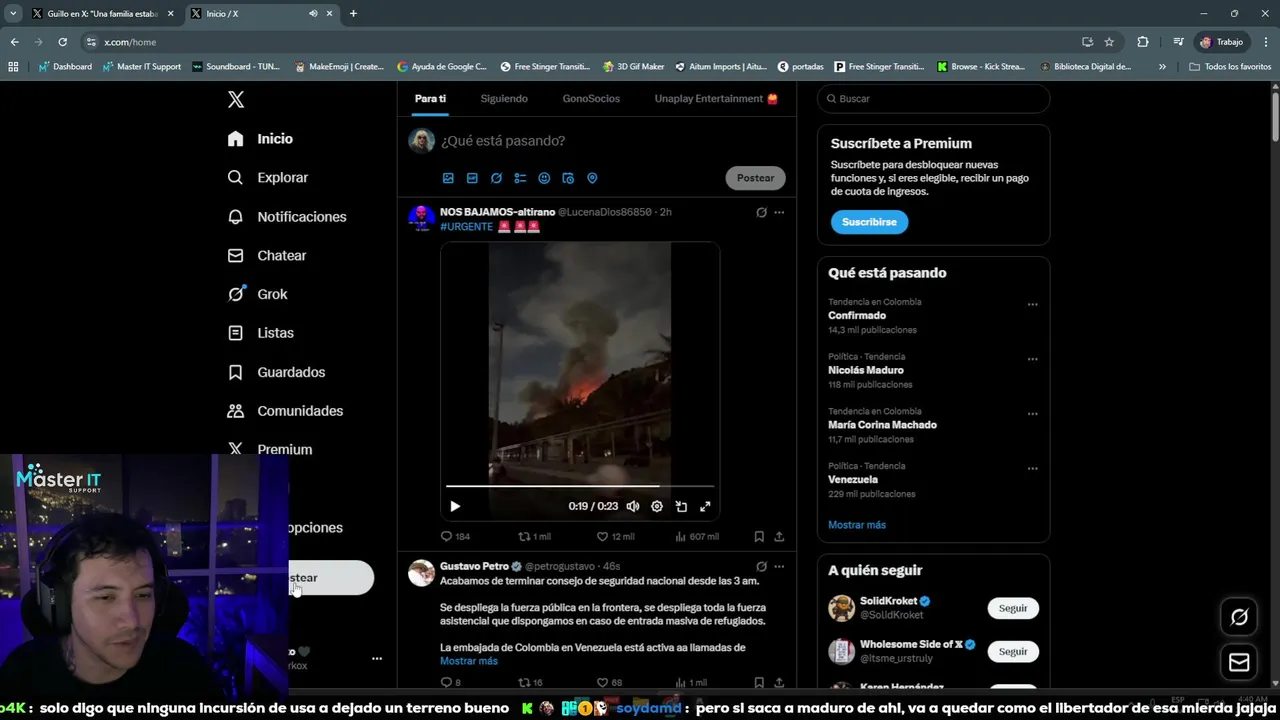Make the video fullscreen
Image resolution: width=1280 pixels, height=720 pixels.
[705, 507]
